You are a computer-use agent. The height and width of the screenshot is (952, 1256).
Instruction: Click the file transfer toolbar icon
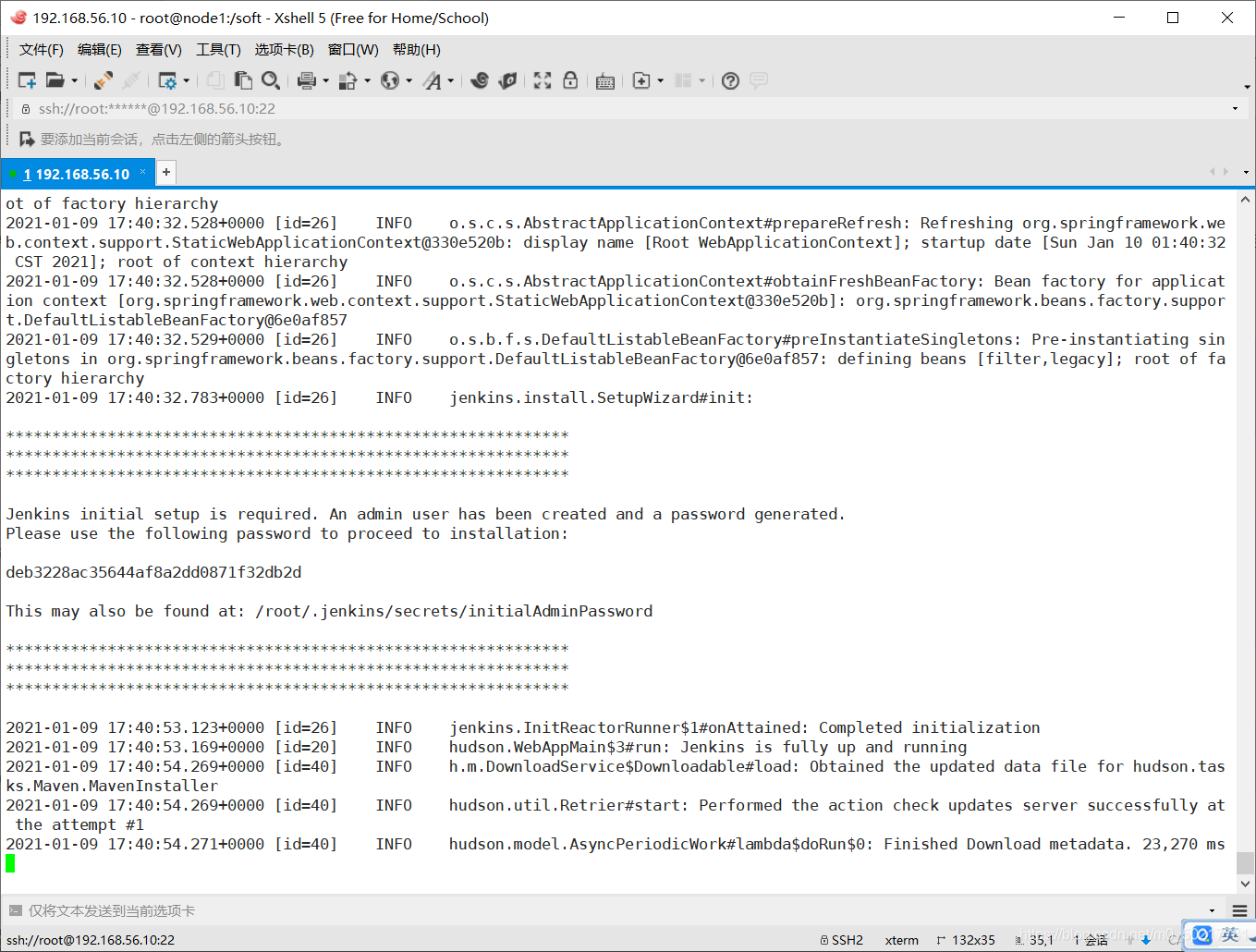[348, 81]
